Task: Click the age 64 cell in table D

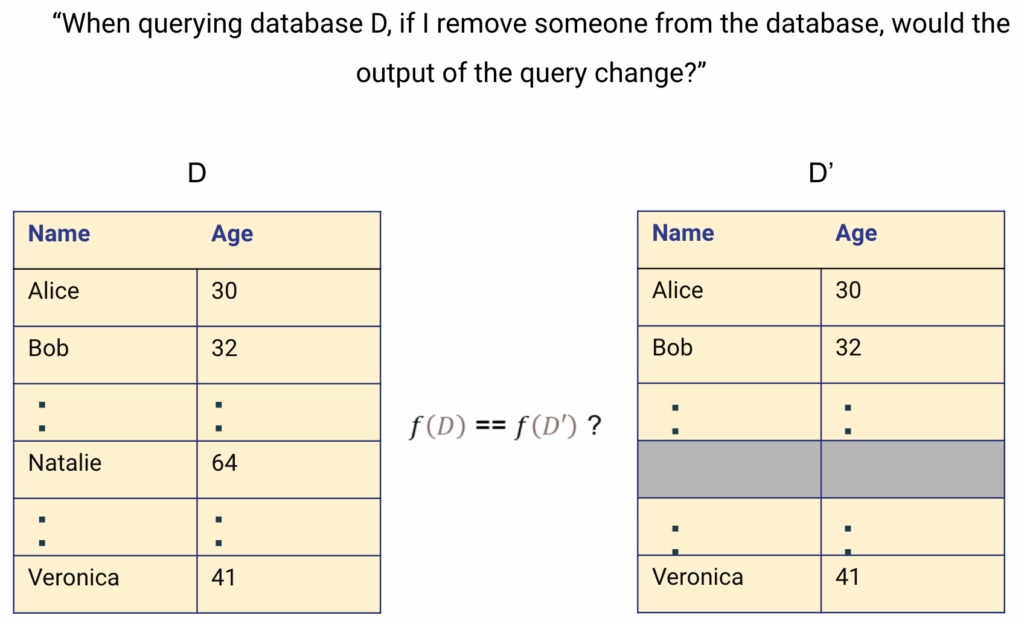Action: tap(289, 470)
